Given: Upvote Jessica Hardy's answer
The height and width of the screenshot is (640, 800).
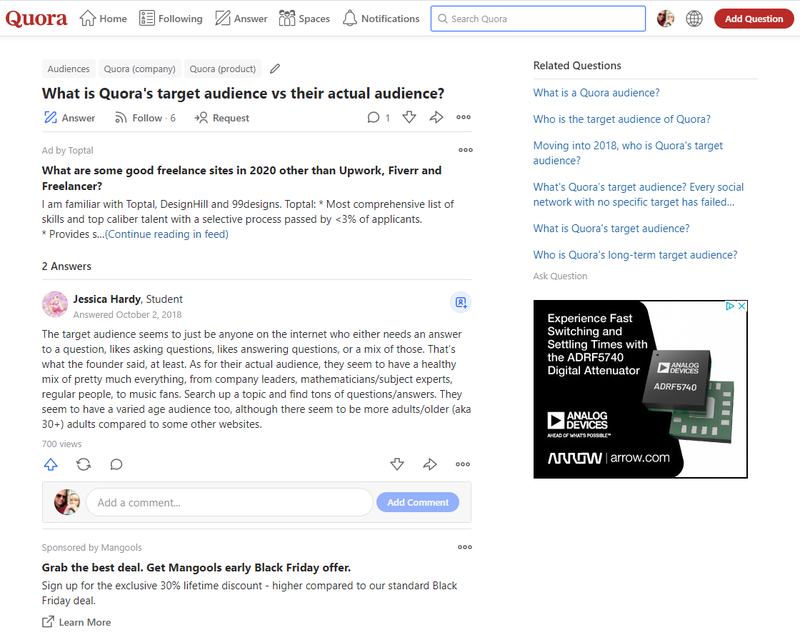Looking at the screenshot, I should [x=51, y=464].
